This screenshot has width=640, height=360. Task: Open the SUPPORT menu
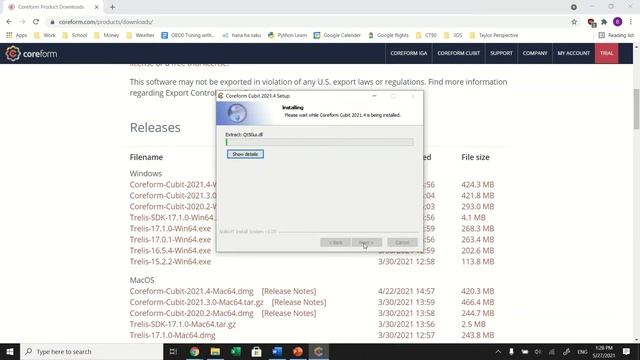coord(501,53)
